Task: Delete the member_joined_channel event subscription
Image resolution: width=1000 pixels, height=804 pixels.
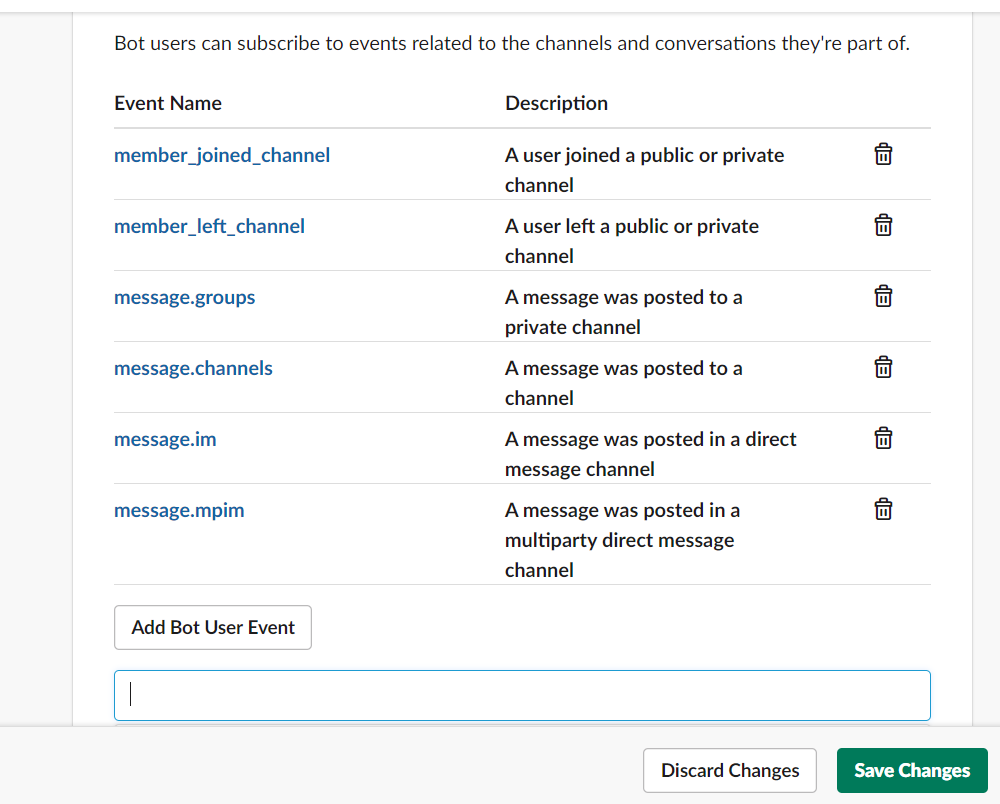Action: 883,155
